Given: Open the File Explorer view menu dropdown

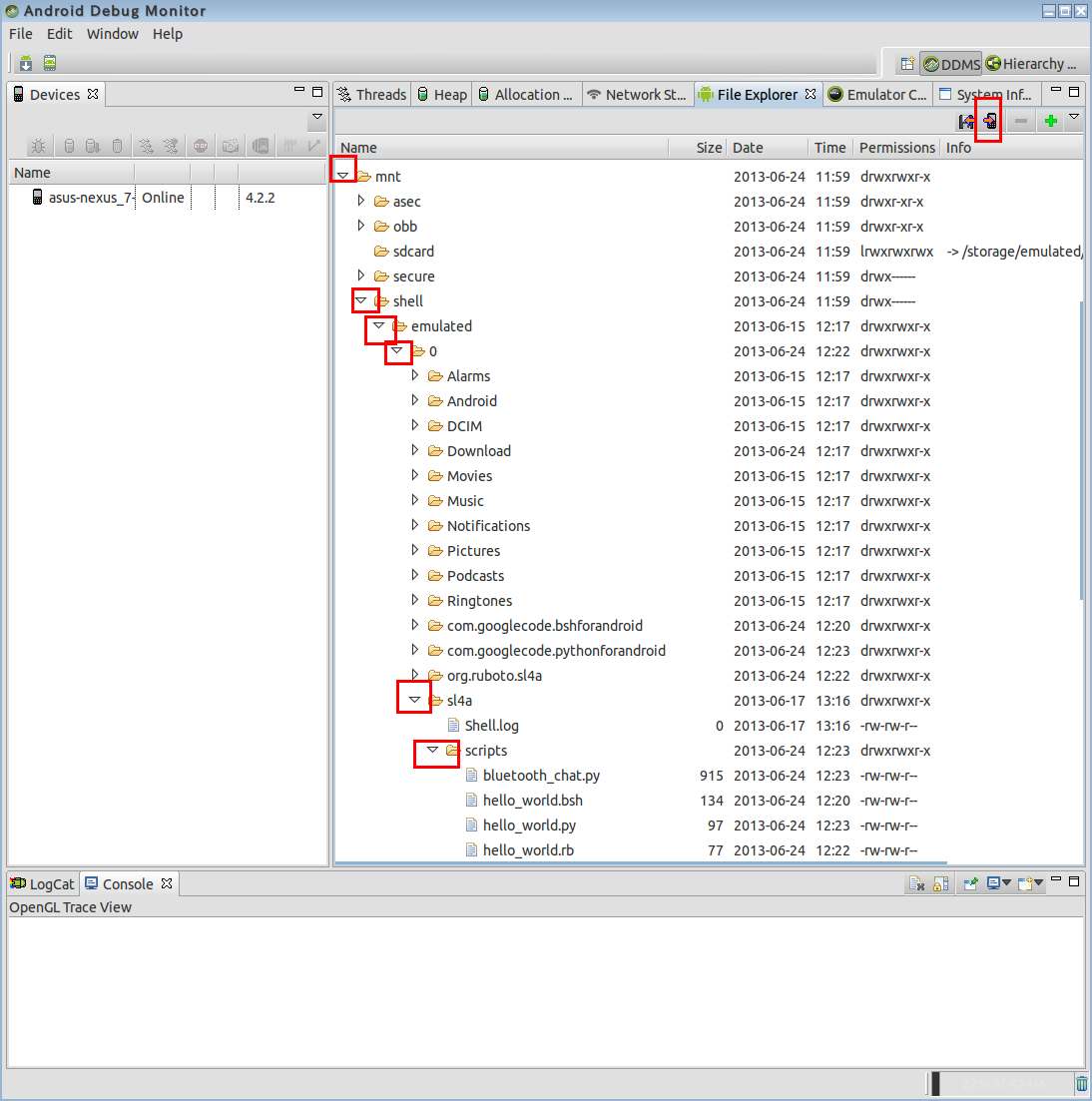Looking at the screenshot, I should pos(1074,117).
